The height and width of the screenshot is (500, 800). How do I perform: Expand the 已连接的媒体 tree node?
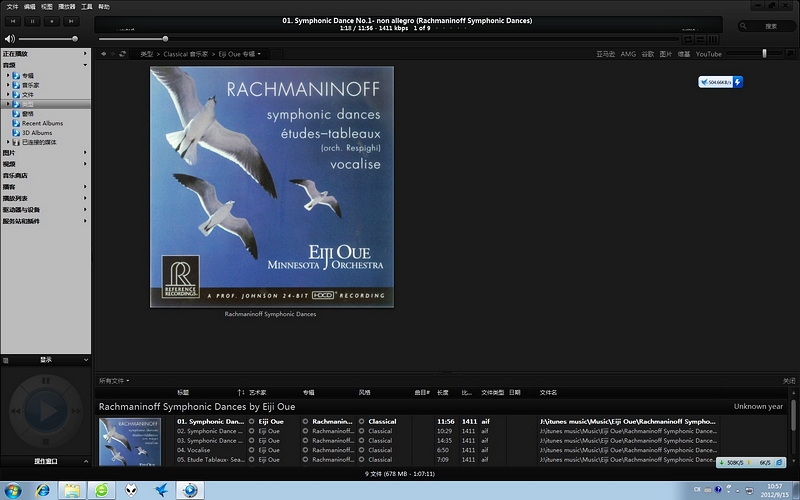(x=8, y=142)
